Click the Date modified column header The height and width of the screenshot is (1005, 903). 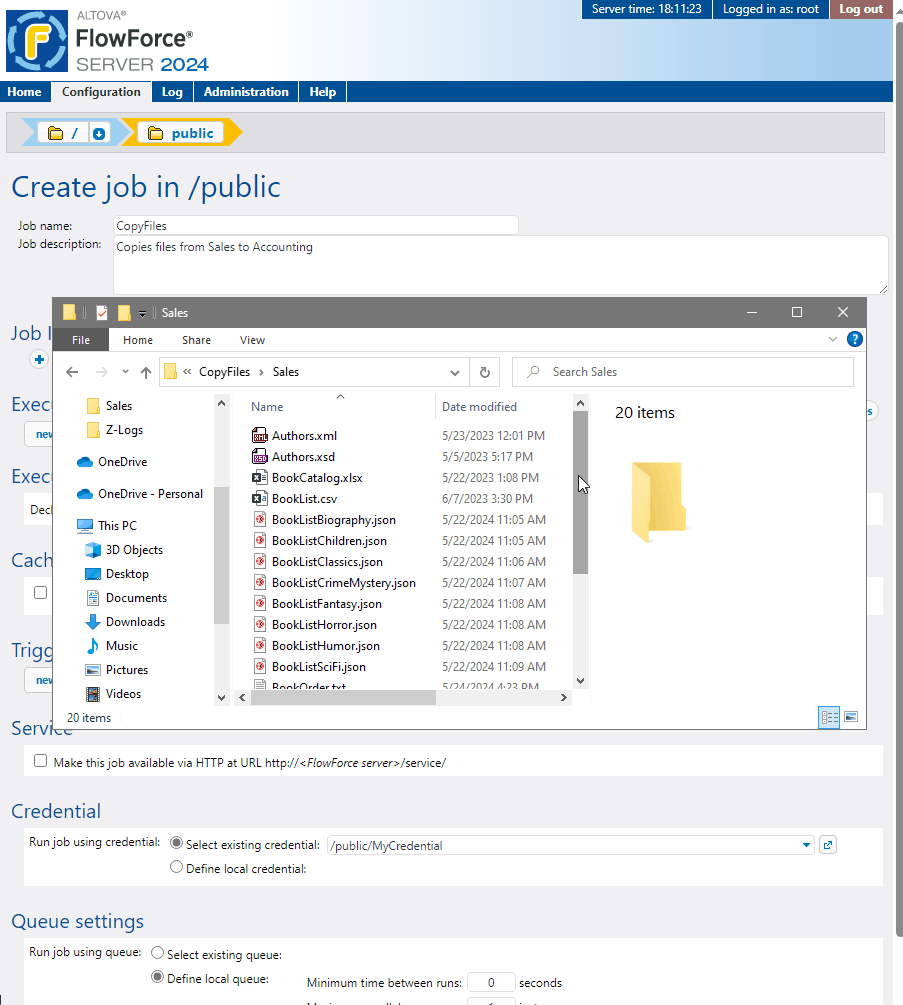pyautogui.click(x=480, y=407)
